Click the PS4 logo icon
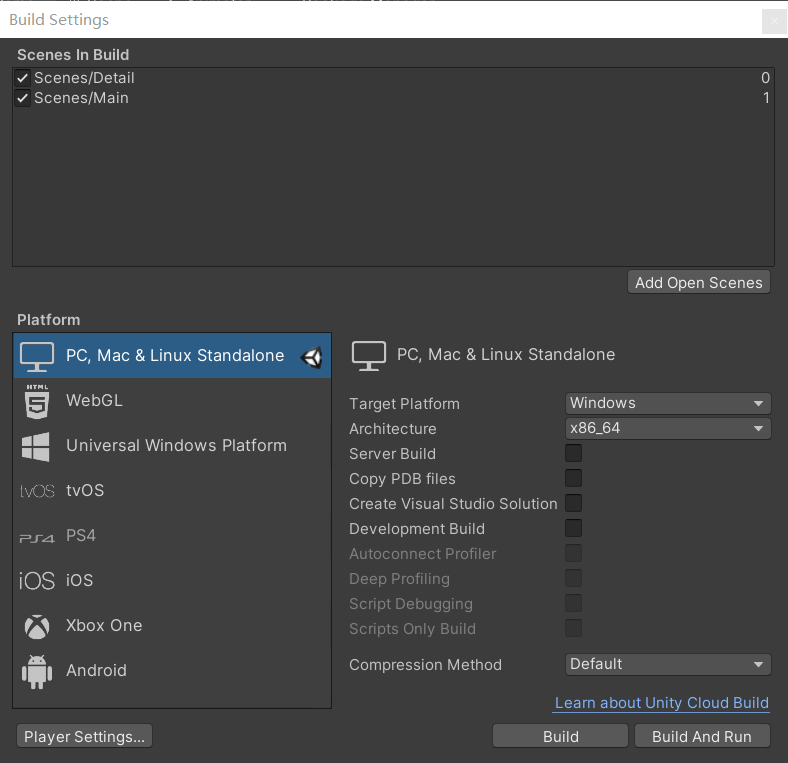This screenshot has width=788, height=763. pos(37,538)
